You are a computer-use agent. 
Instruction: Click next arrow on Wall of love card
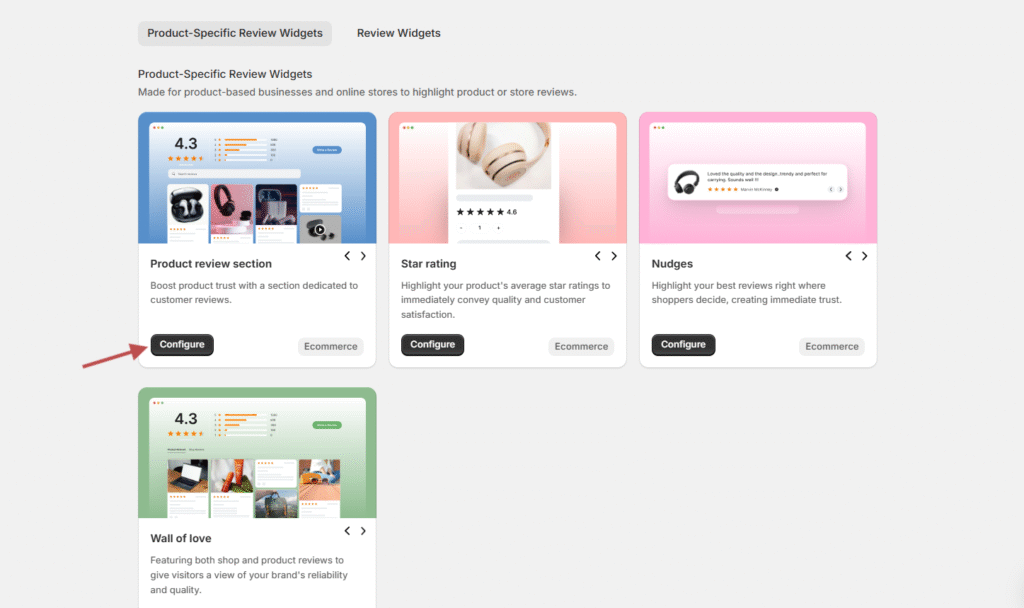coord(363,531)
